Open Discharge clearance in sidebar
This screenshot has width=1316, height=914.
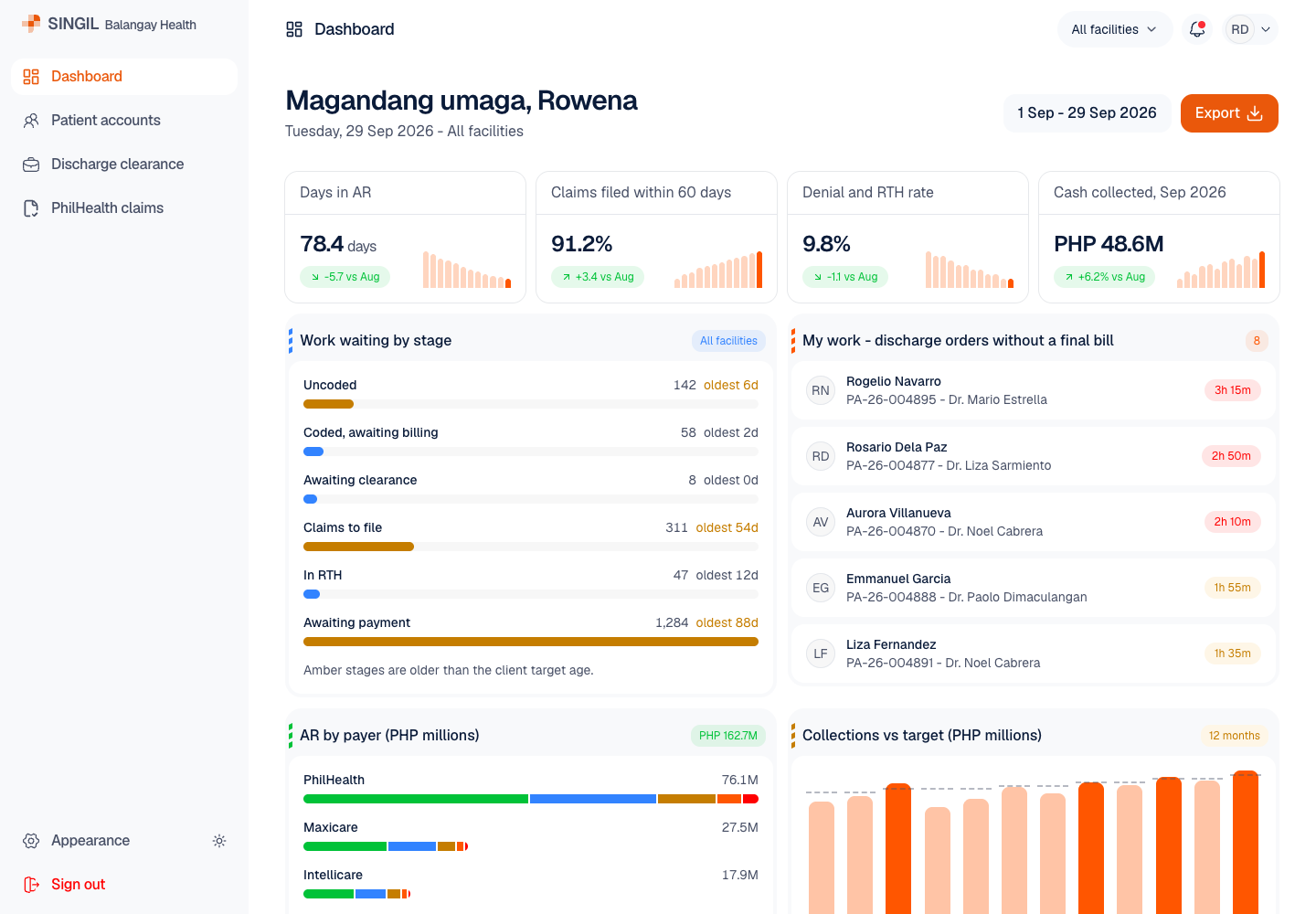pyautogui.click(x=124, y=165)
